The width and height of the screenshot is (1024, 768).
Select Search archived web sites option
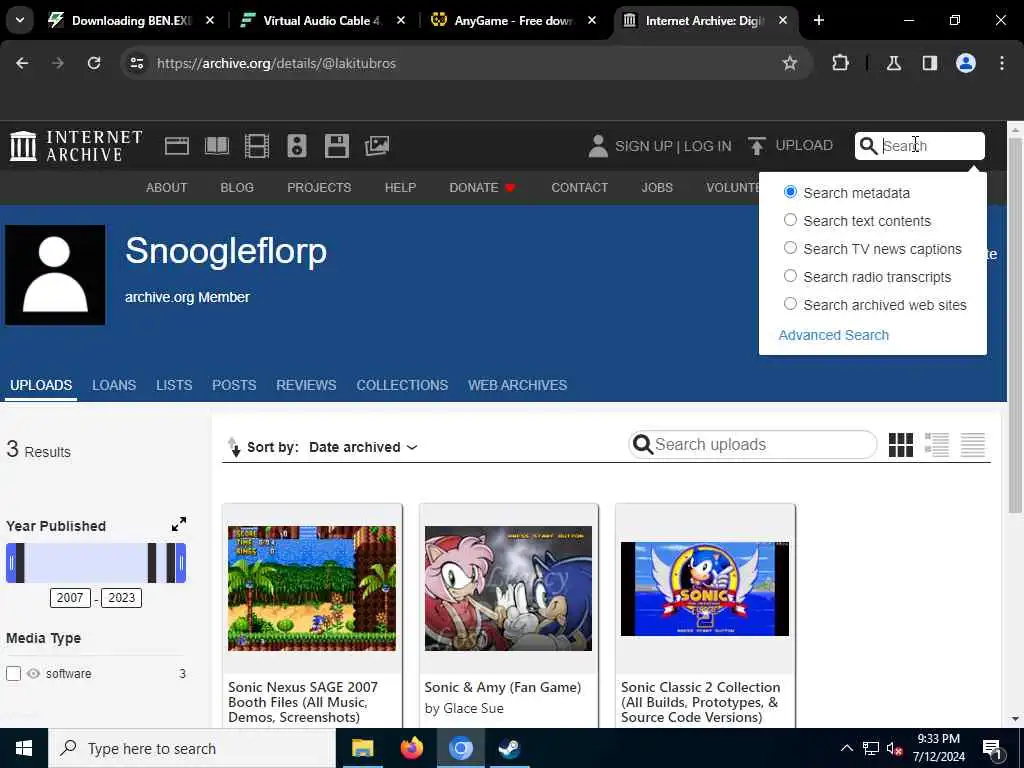[790, 304]
